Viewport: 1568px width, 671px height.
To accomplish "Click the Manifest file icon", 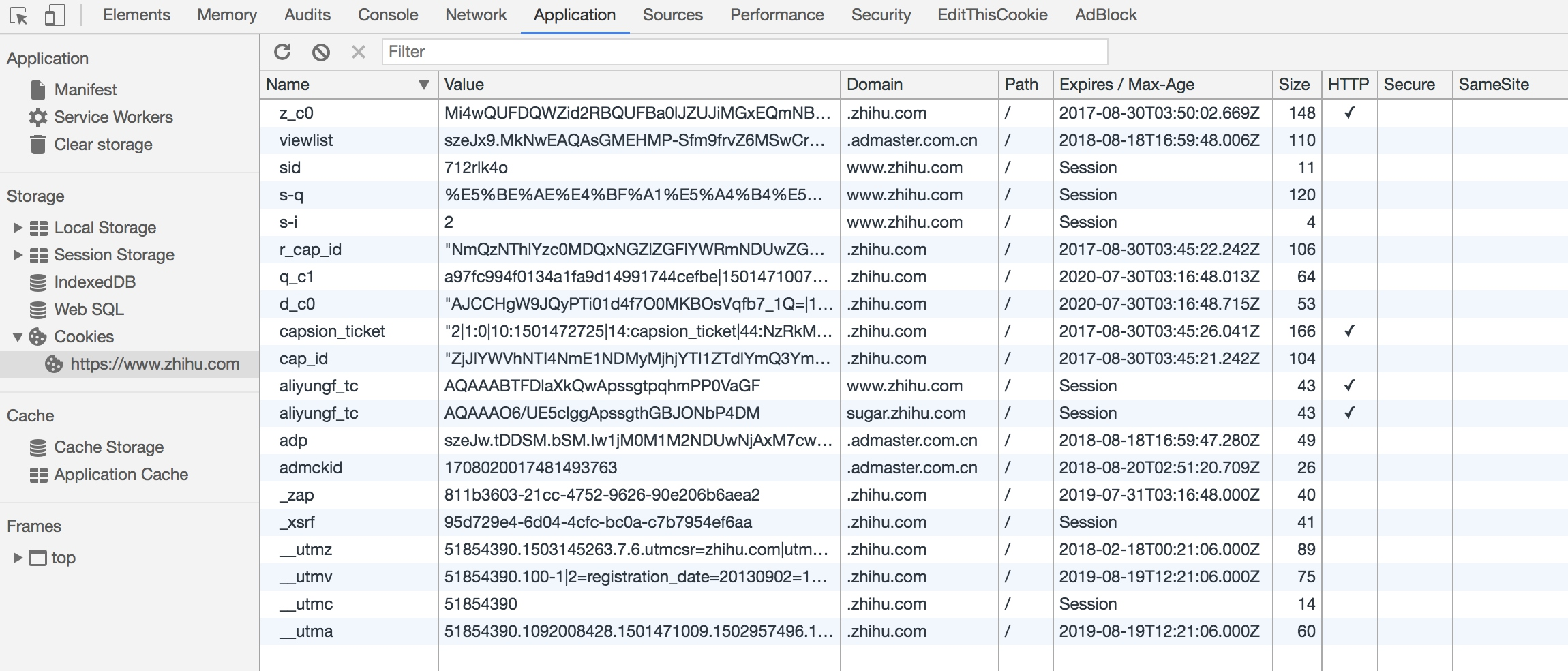I will click(x=38, y=89).
